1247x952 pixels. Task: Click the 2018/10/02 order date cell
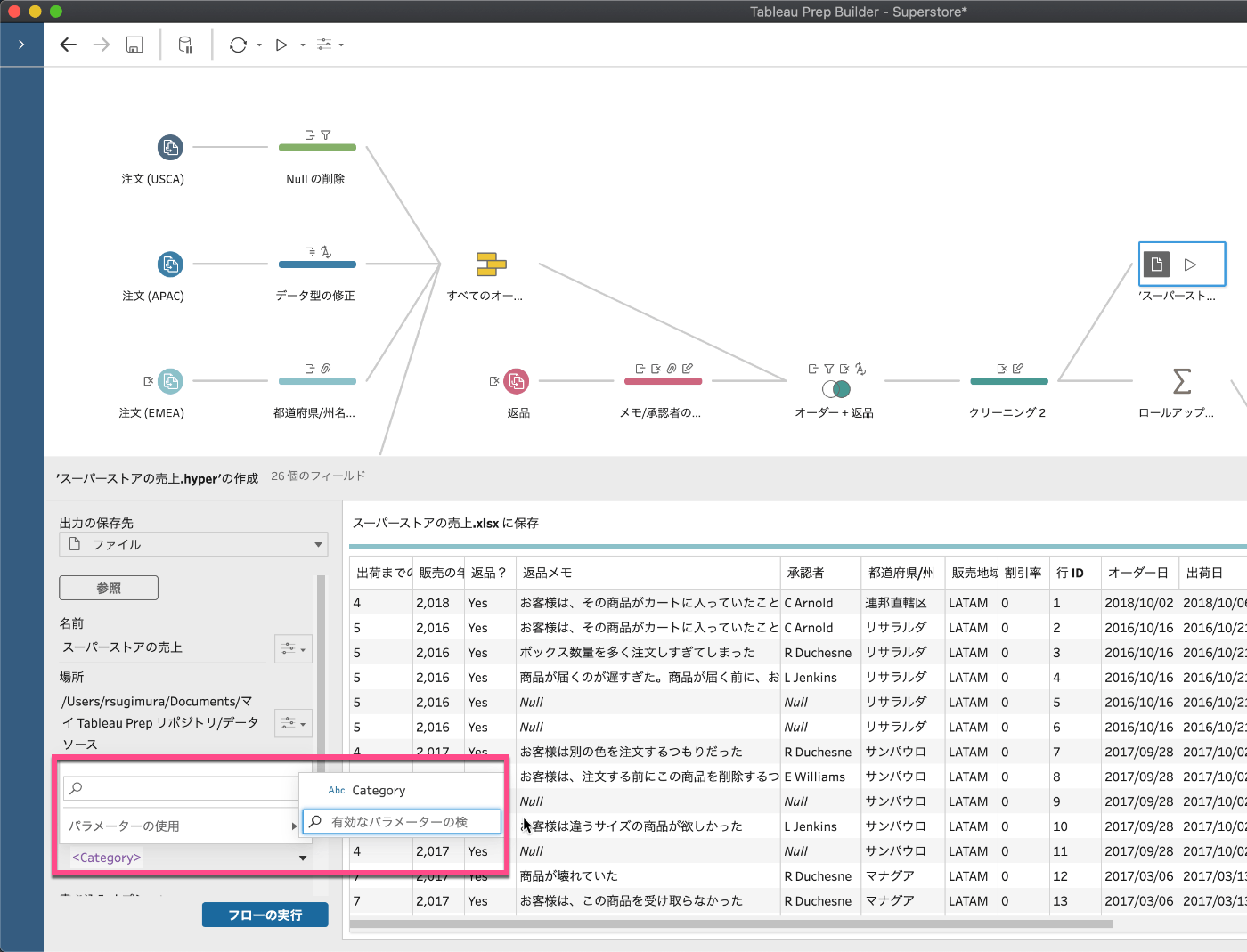[1139, 603]
